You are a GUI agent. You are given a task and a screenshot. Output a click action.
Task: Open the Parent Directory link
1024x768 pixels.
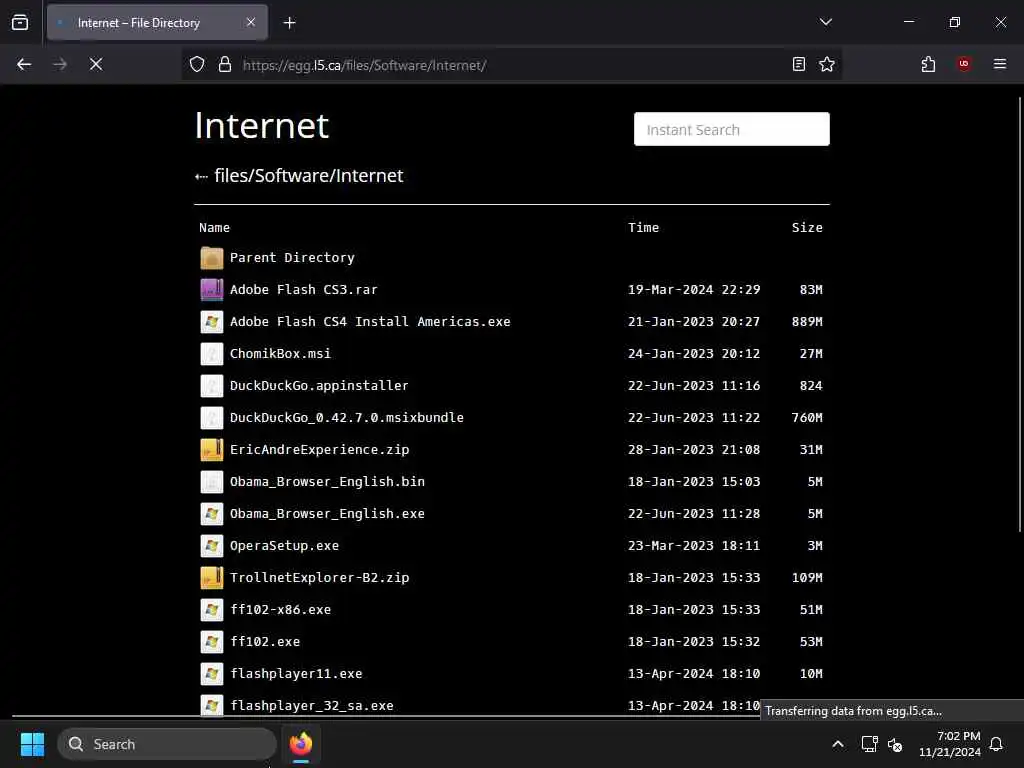pos(292,257)
